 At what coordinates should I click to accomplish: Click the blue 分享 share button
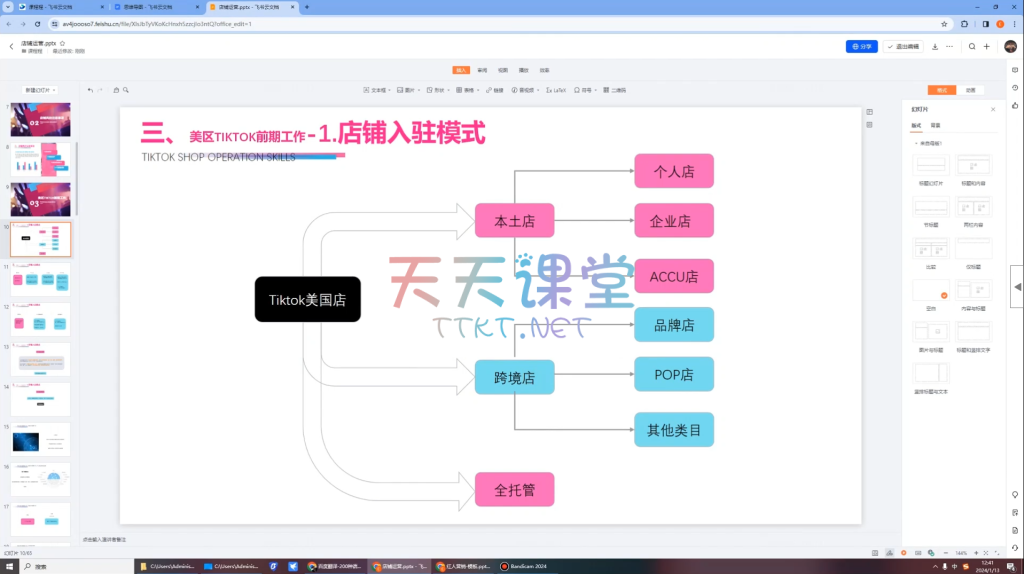click(861, 46)
